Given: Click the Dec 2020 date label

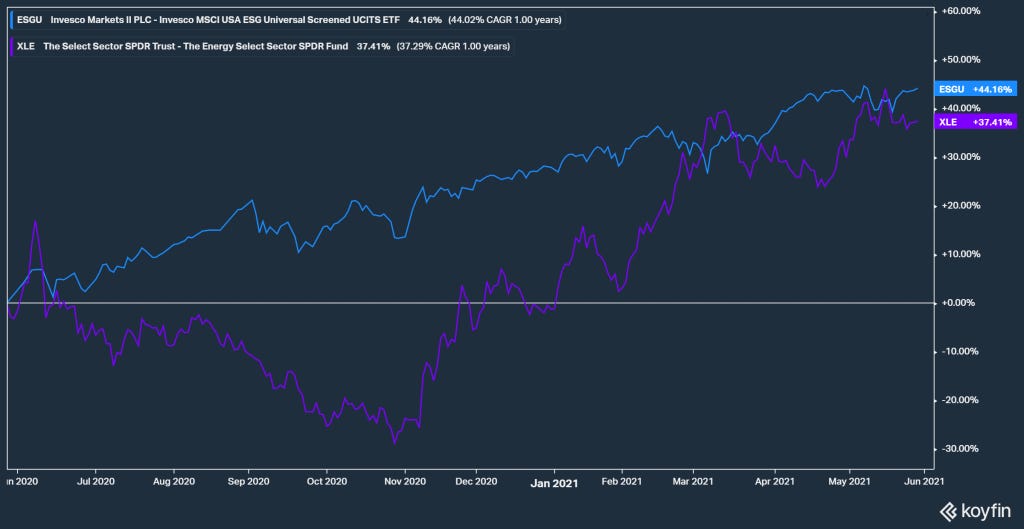Looking at the screenshot, I should pyautogui.click(x=476, y=481).
